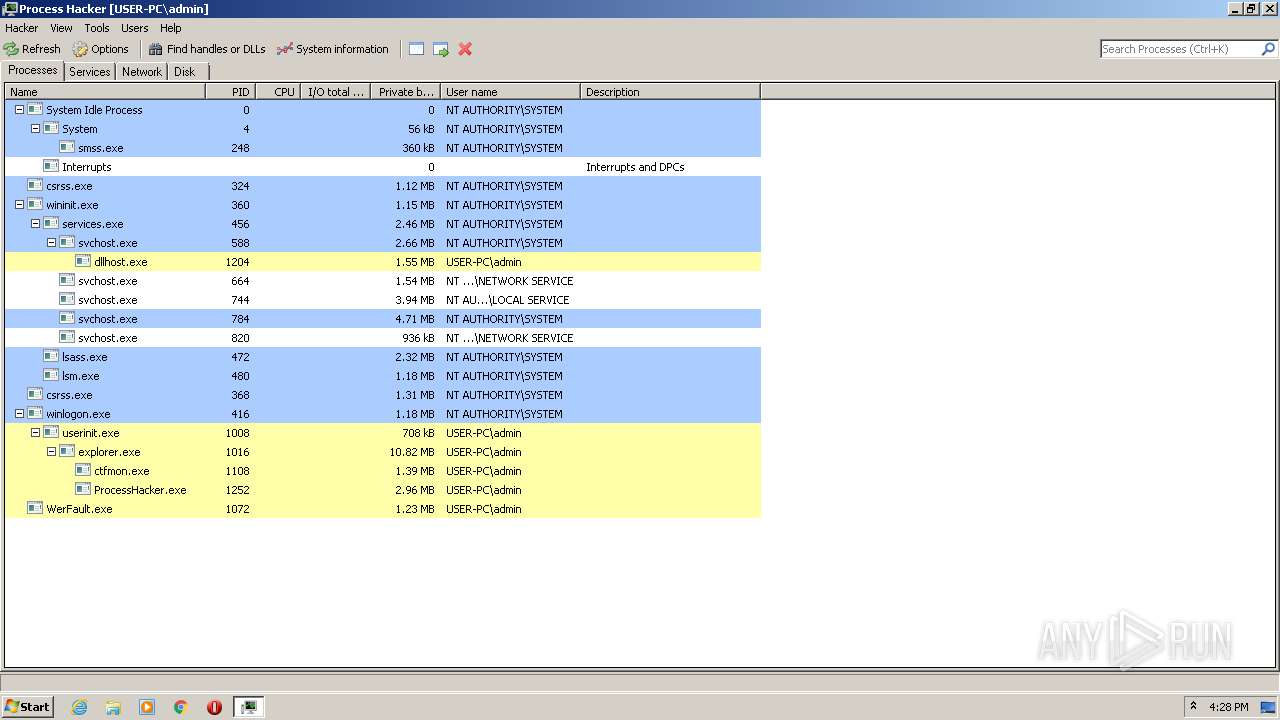The image size is (1280, 720).
Task: Sort by the Name column header
Action: [105, 92]
